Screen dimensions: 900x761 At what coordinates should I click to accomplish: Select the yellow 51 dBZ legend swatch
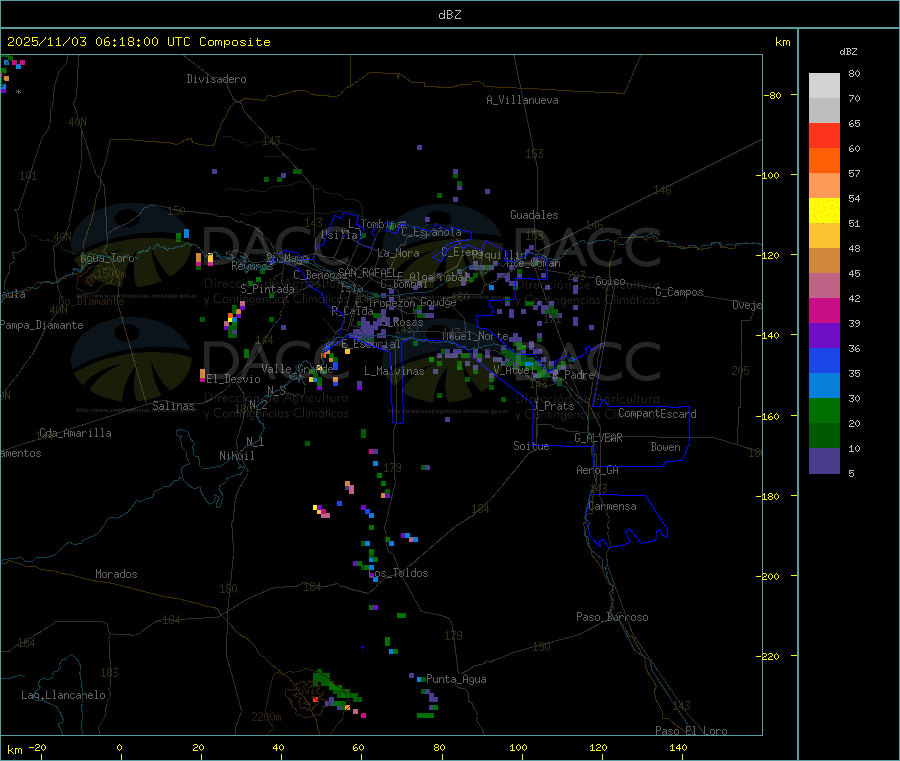pyautogui.click(x=824, y=211)
